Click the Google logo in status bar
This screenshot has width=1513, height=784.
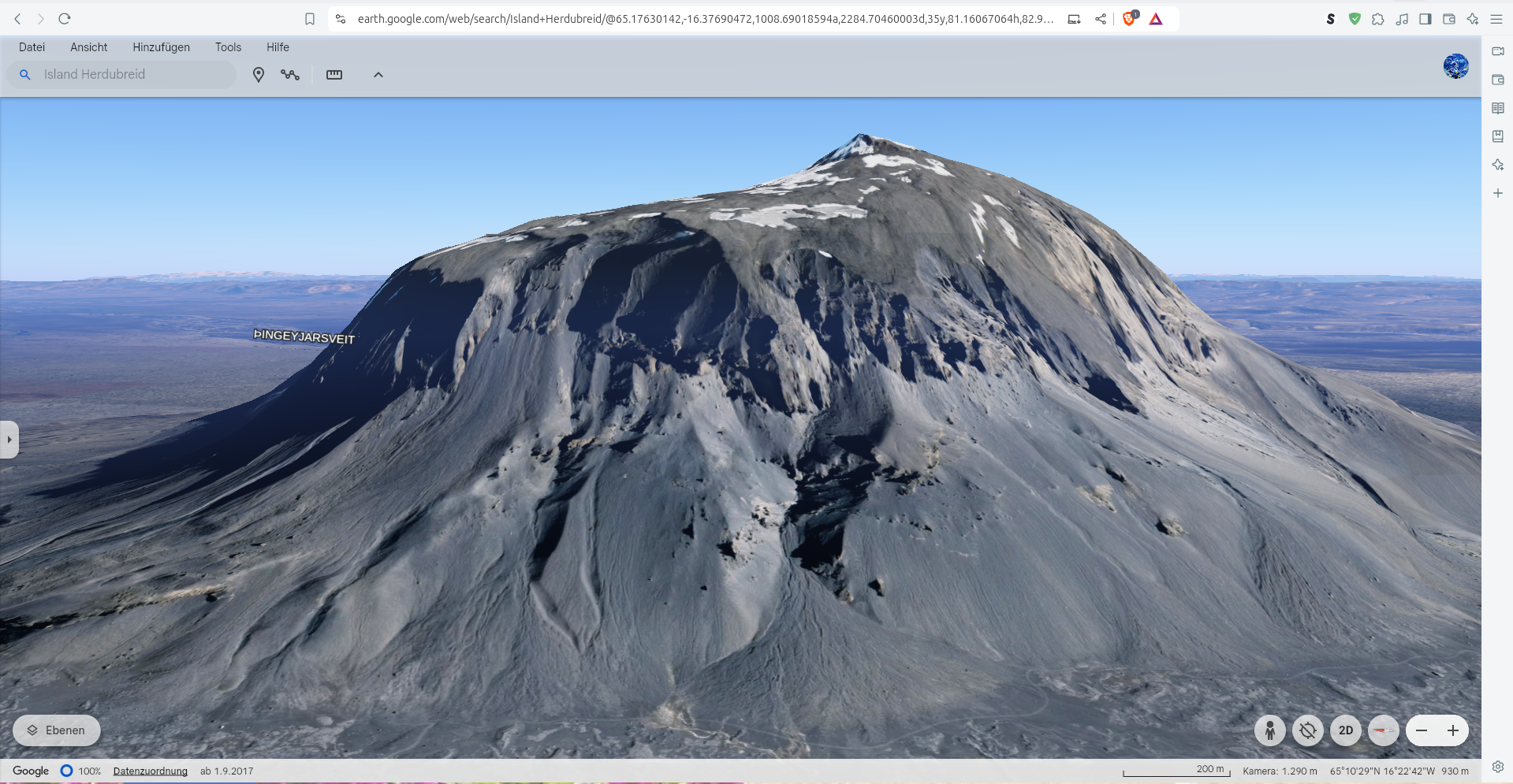(x=31, y=771)
